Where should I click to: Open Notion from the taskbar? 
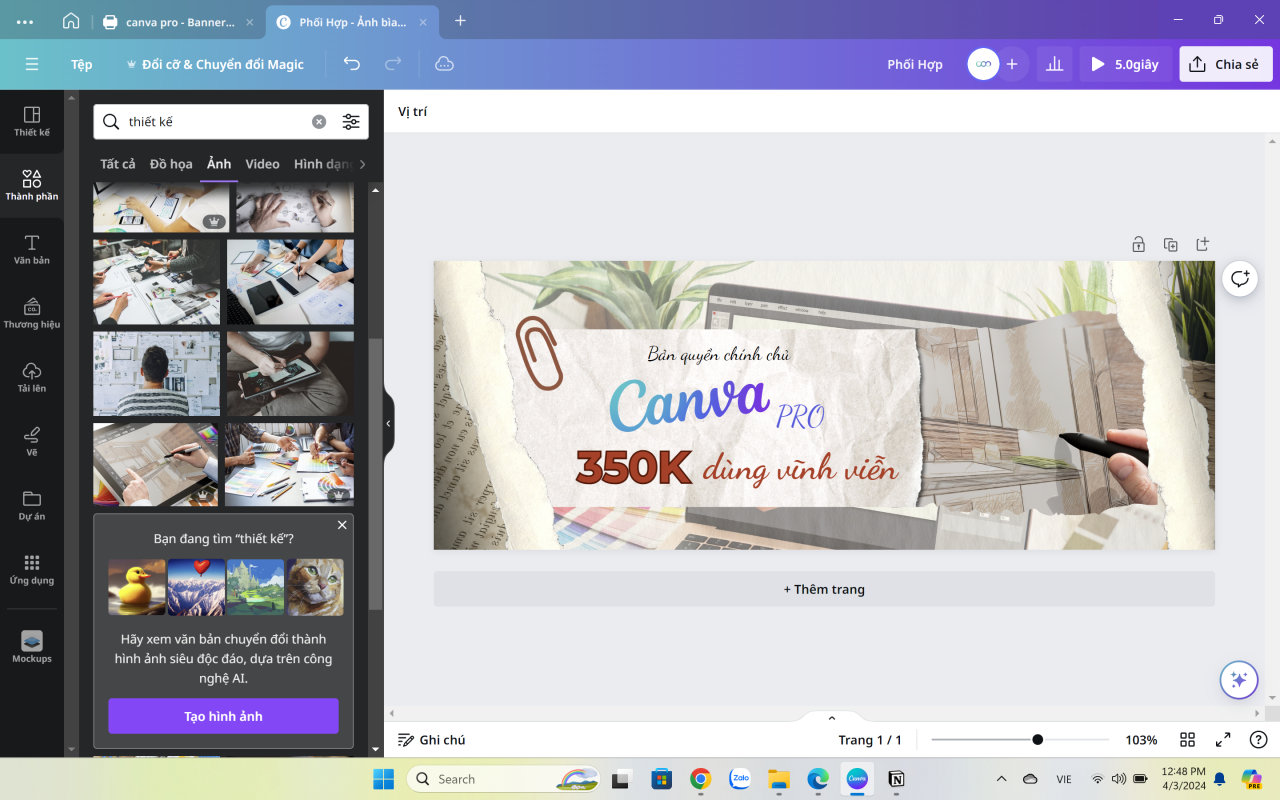click(x=896, y=779)
